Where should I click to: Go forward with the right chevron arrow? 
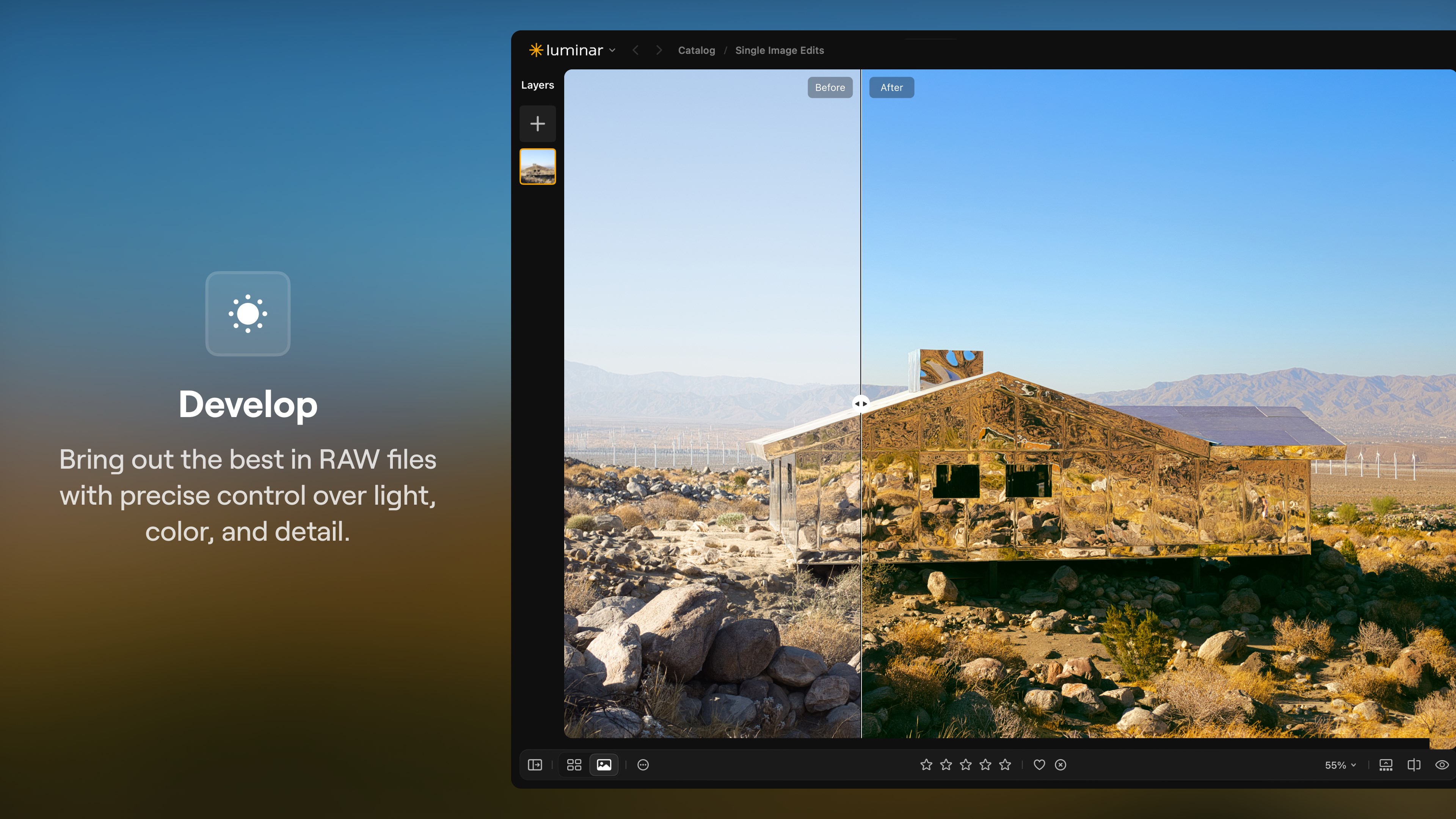coord(659,50)
